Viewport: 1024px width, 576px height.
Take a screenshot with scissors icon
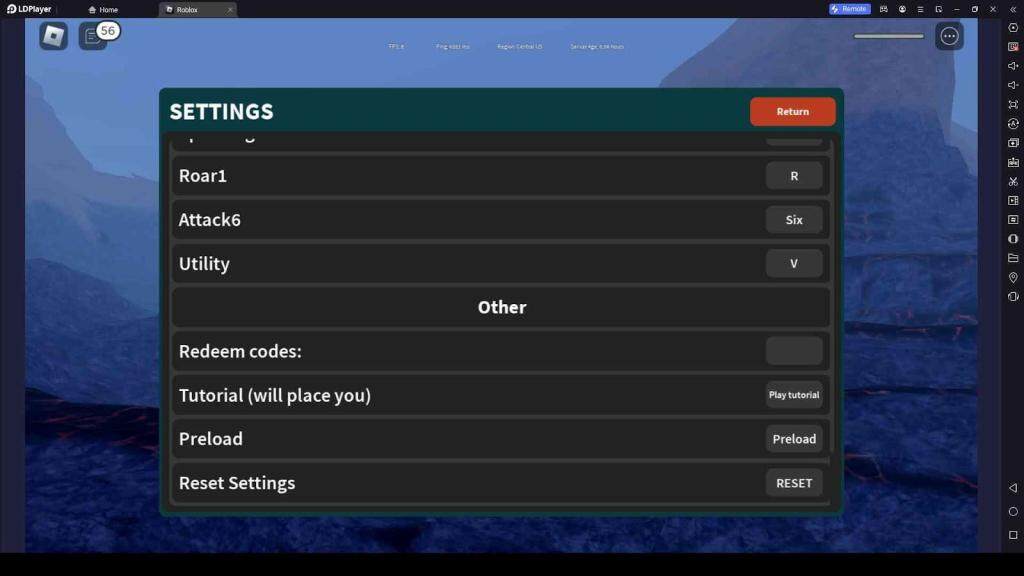pyautogui.click(x=1013, y=181)
